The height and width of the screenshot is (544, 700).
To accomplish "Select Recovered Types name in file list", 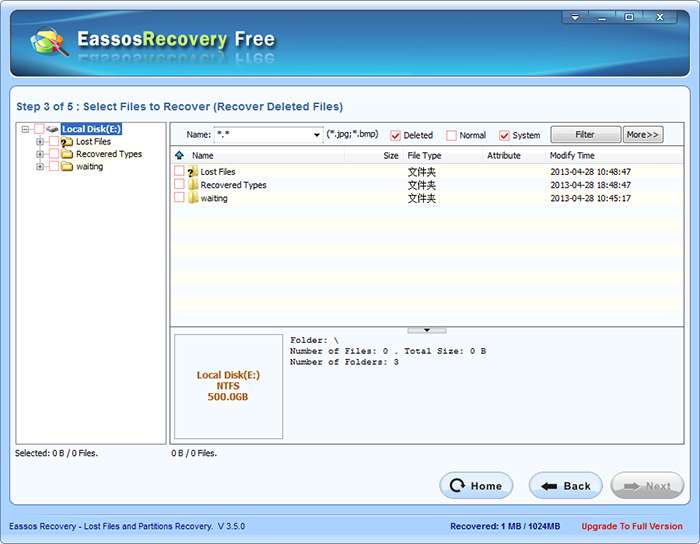I will (233, 185).
